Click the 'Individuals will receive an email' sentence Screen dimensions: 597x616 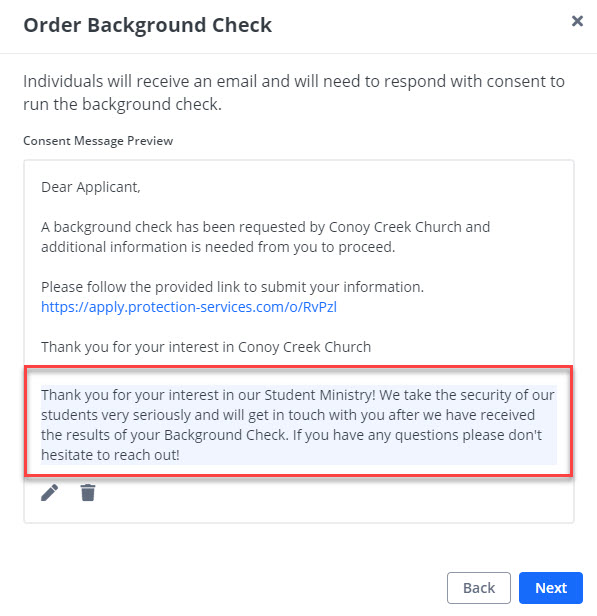click(x=294, y=81)
